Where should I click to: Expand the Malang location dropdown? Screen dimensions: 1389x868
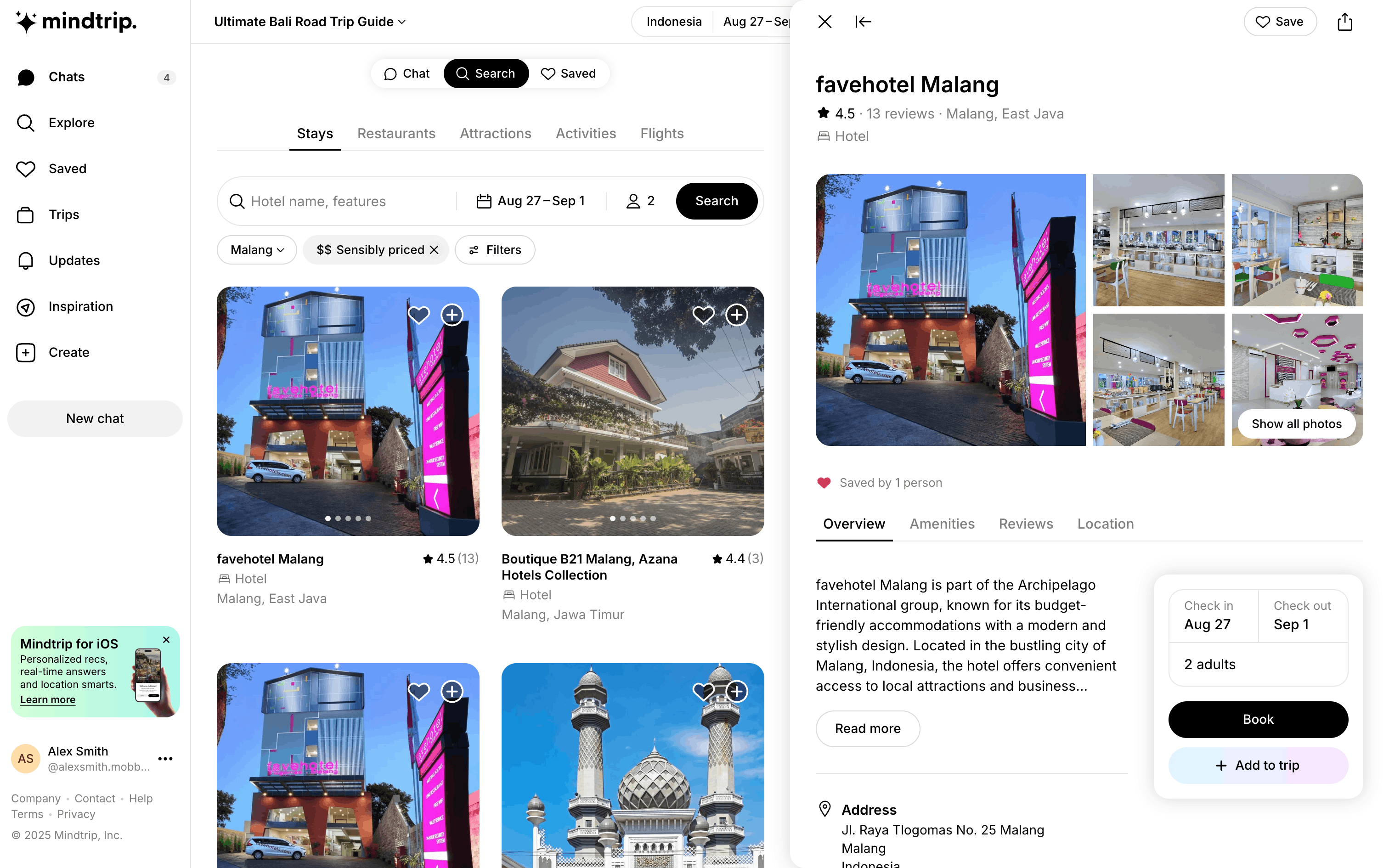[x=257, y=250]
